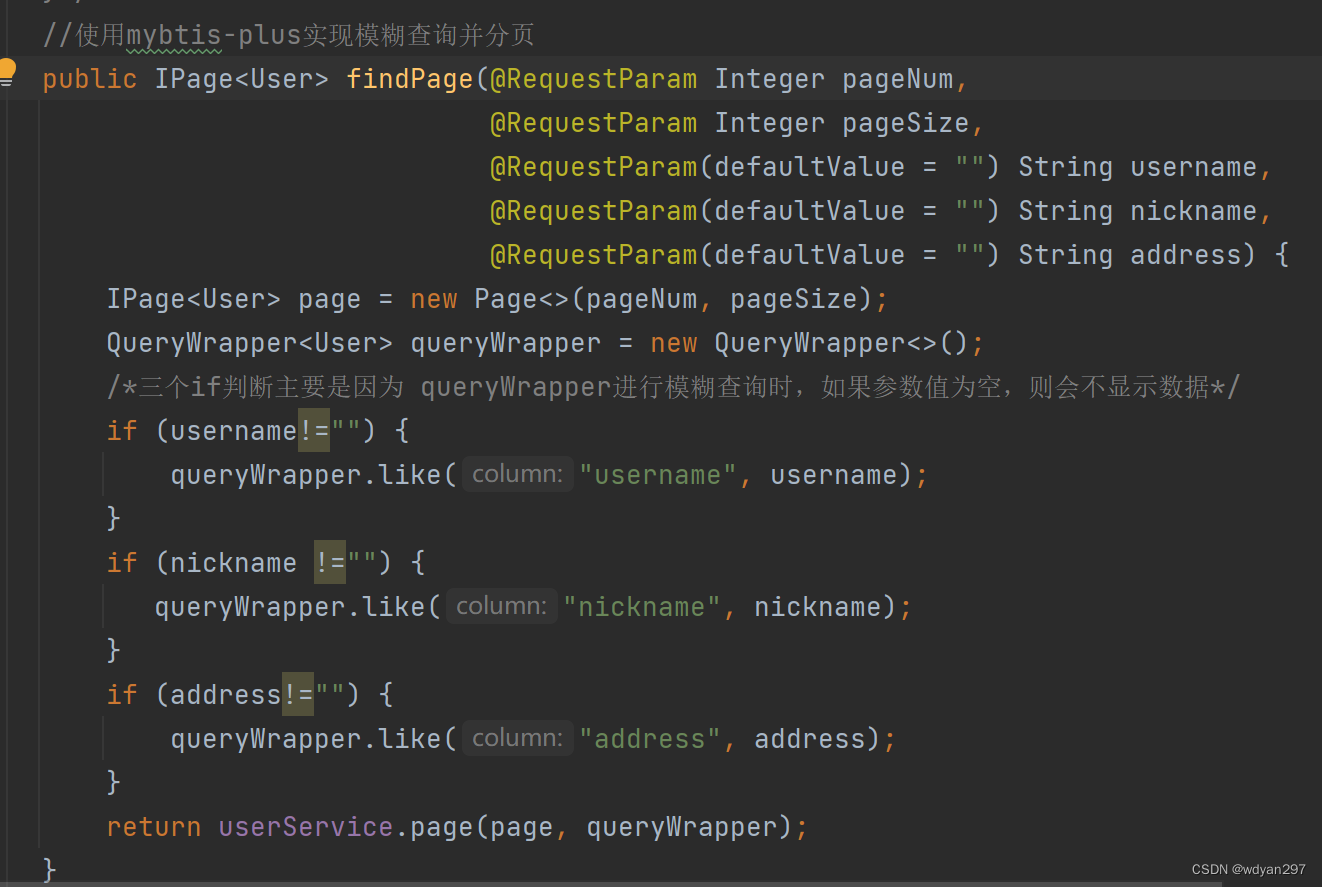Click the highlighted != in nickname condition

pos(330,563)
